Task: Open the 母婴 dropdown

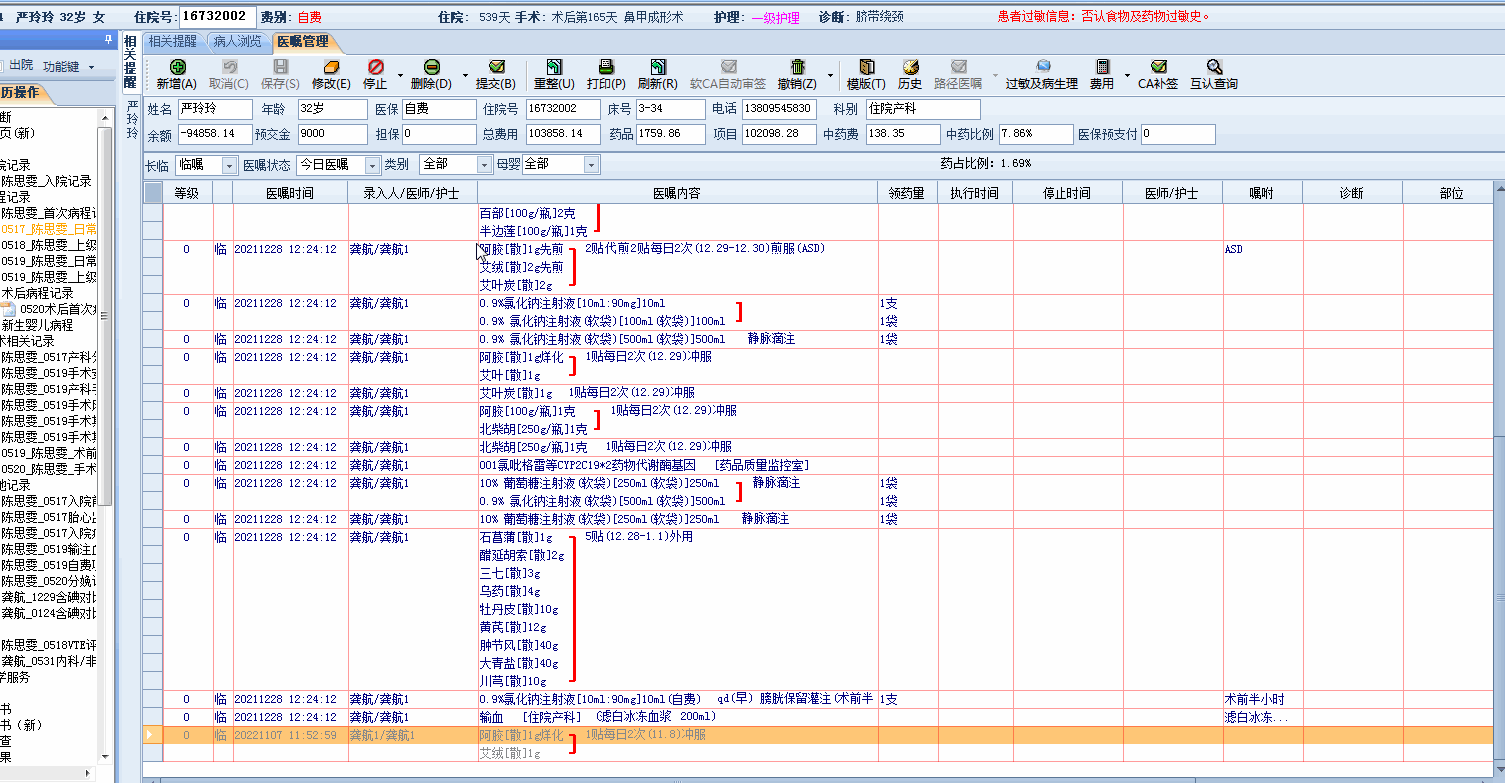Action: [560, 165]
